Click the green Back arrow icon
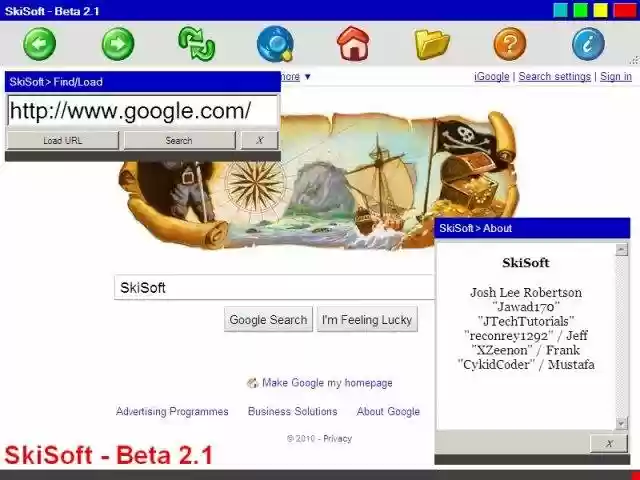Screen dimensions: 640x480 coord(39,44)
